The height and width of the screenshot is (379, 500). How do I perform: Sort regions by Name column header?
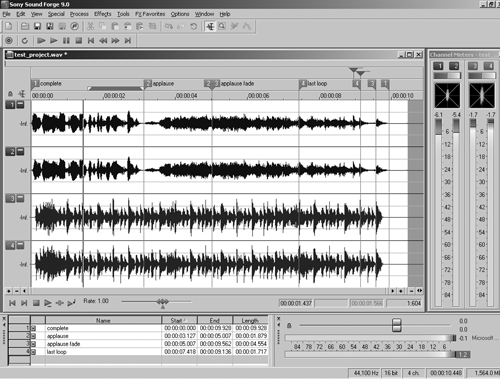(103, 320)
